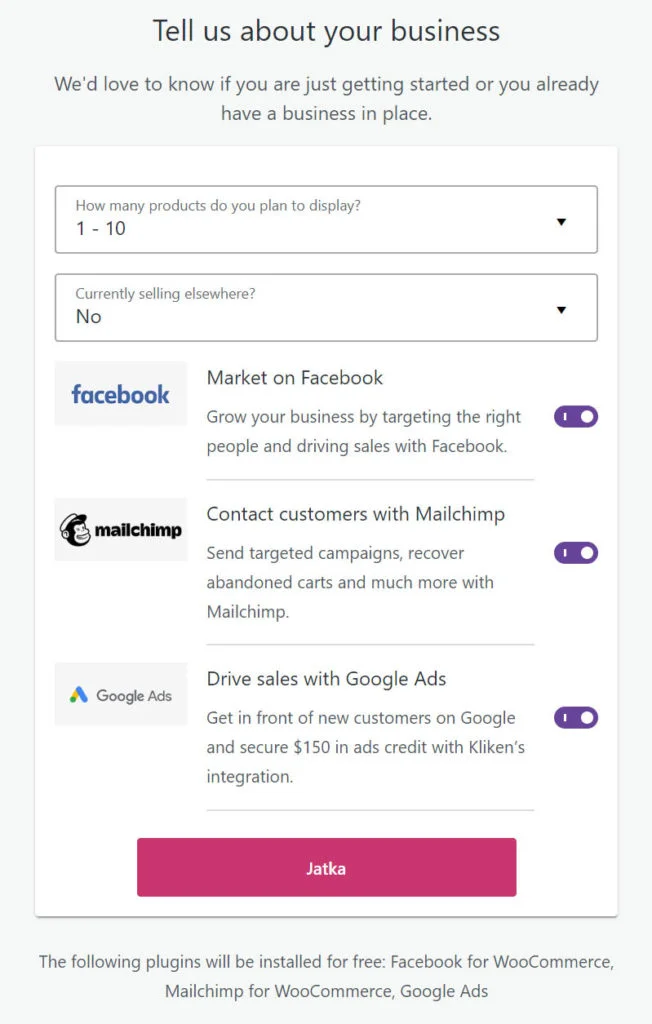Select the 'Contact customers with Mailchimp' title

click(355, 514)
